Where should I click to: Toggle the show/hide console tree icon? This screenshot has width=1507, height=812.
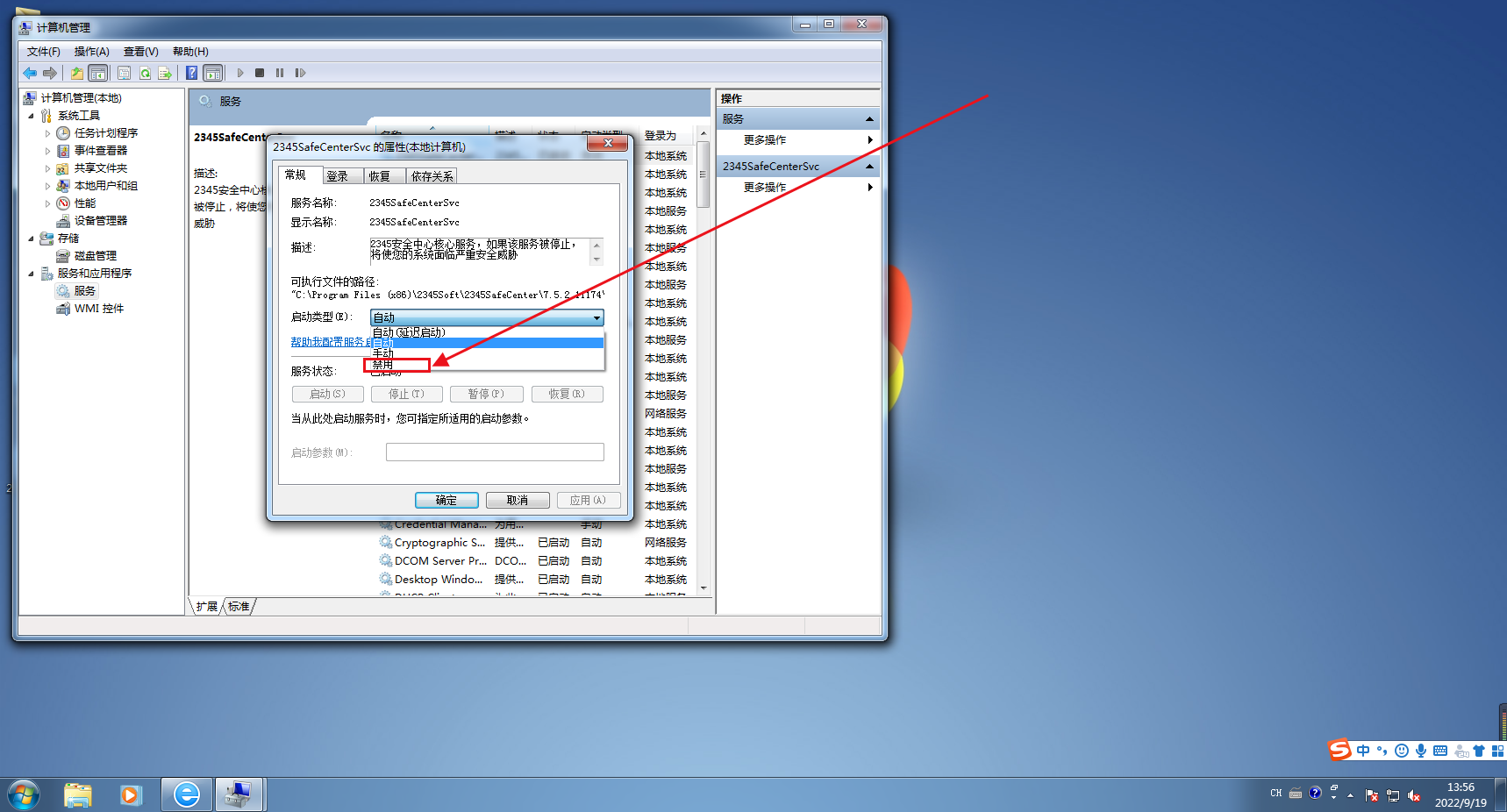click(98, 73)
